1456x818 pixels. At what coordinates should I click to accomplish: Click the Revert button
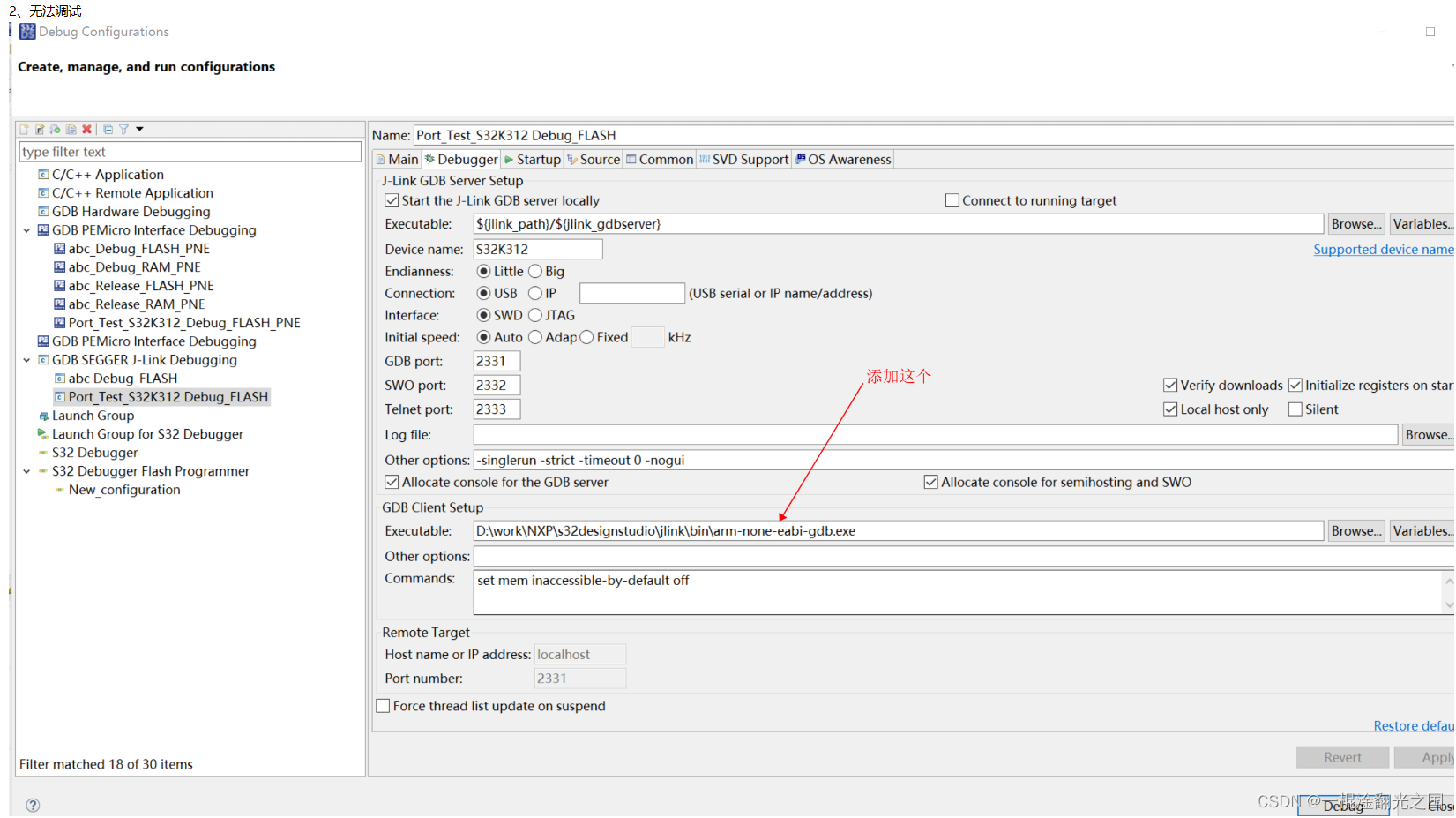tap(1342, 758)
